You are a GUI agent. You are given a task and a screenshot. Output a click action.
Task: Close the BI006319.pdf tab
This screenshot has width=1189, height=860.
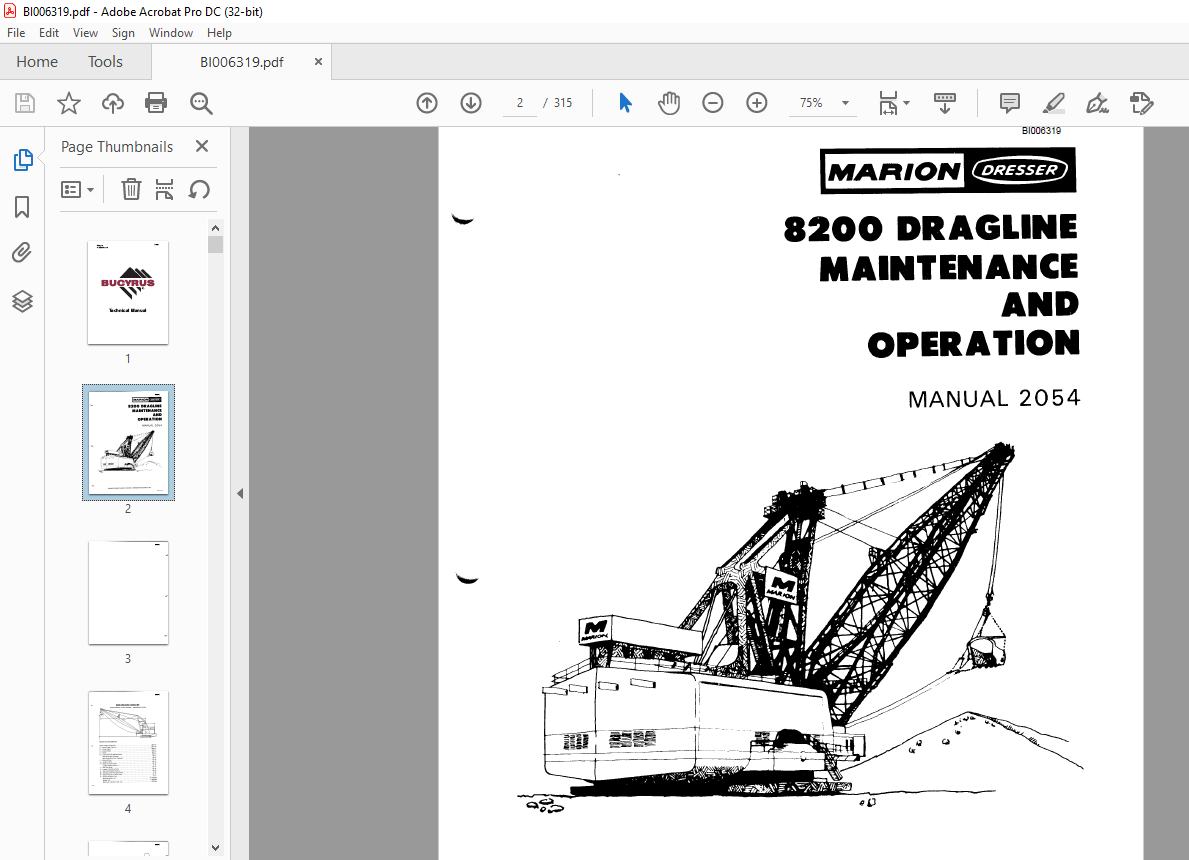point(318,61)
